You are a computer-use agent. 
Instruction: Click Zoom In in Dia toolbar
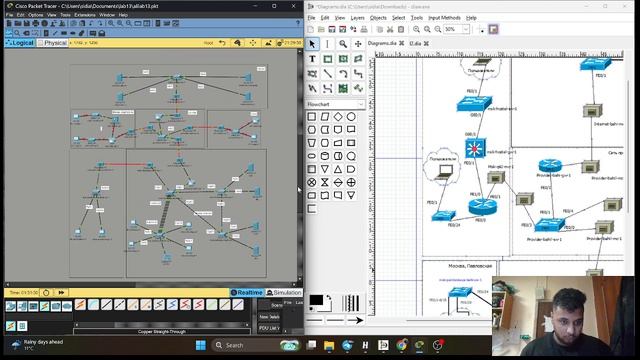[416, 29]
